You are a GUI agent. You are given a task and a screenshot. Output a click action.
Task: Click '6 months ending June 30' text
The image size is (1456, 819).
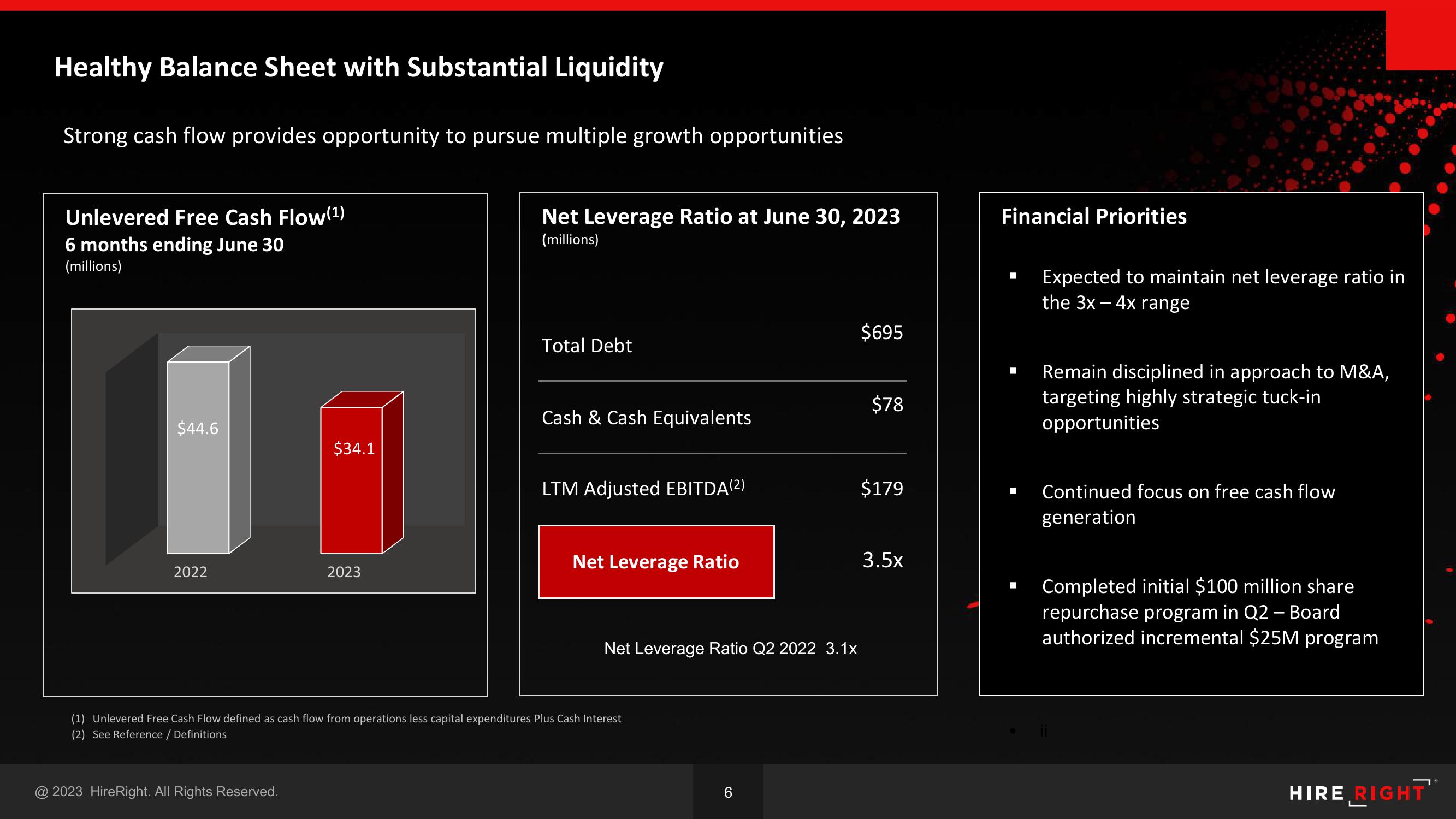click(174, 245)
